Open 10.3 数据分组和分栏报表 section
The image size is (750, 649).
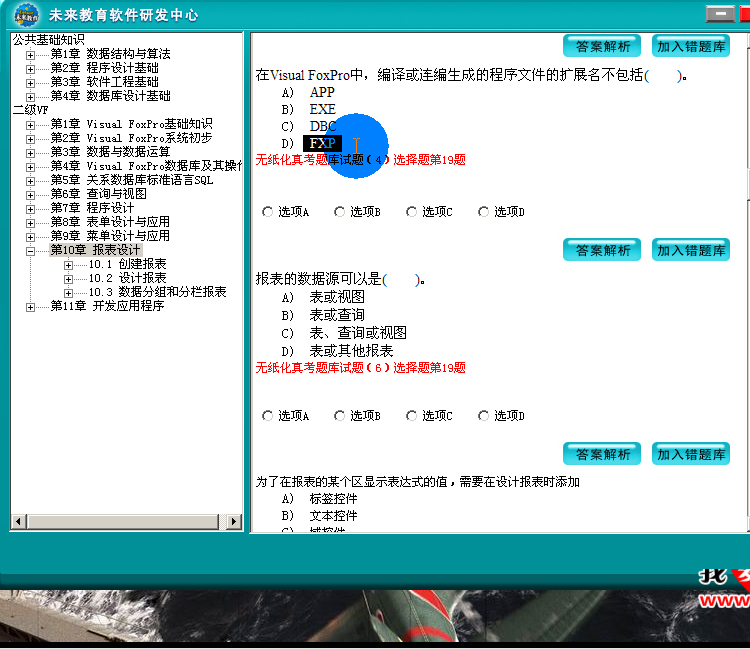click(157, 292)
